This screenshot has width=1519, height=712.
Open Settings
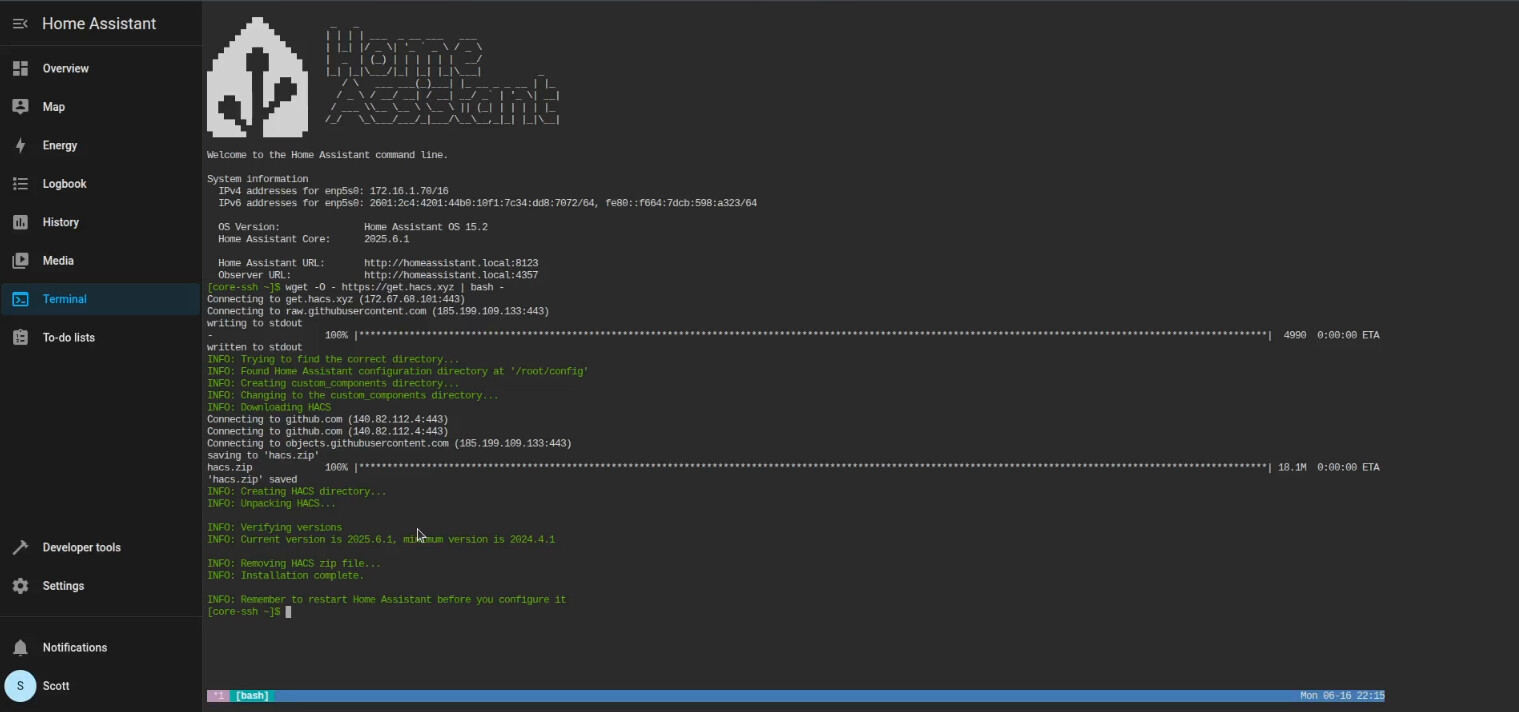[x=101, y=586]
